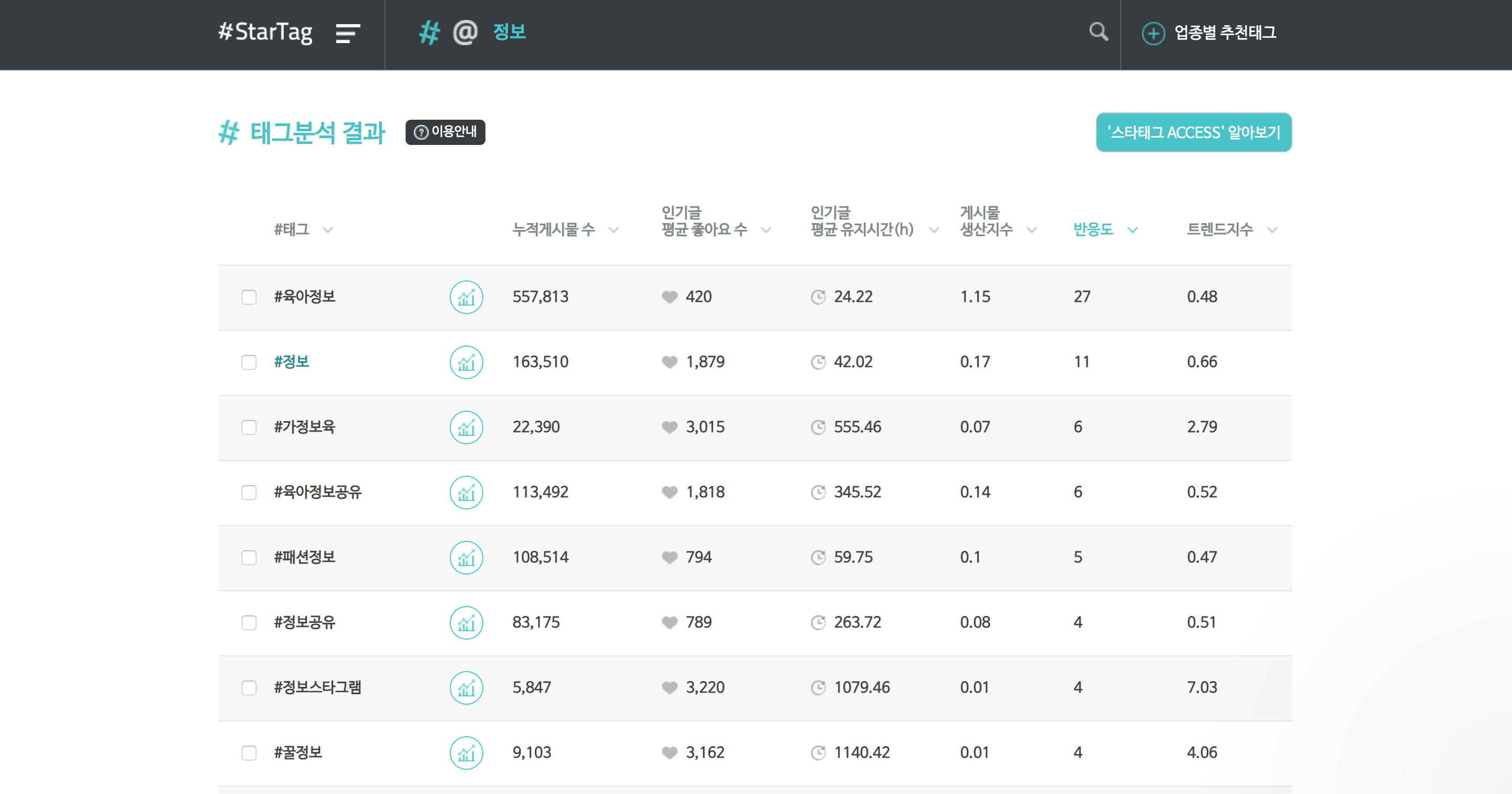Open the chart icon for #가정보육
Screen dimensions: 1512x794
click(466, 427)
